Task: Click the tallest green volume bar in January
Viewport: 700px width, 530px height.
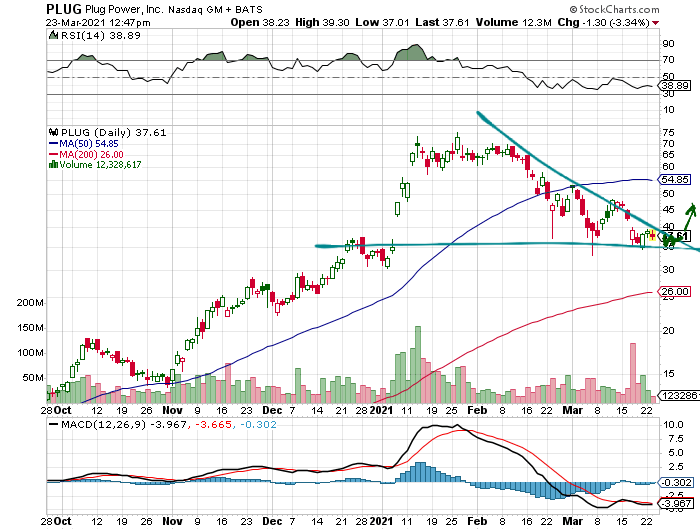Action: point(418,364)
